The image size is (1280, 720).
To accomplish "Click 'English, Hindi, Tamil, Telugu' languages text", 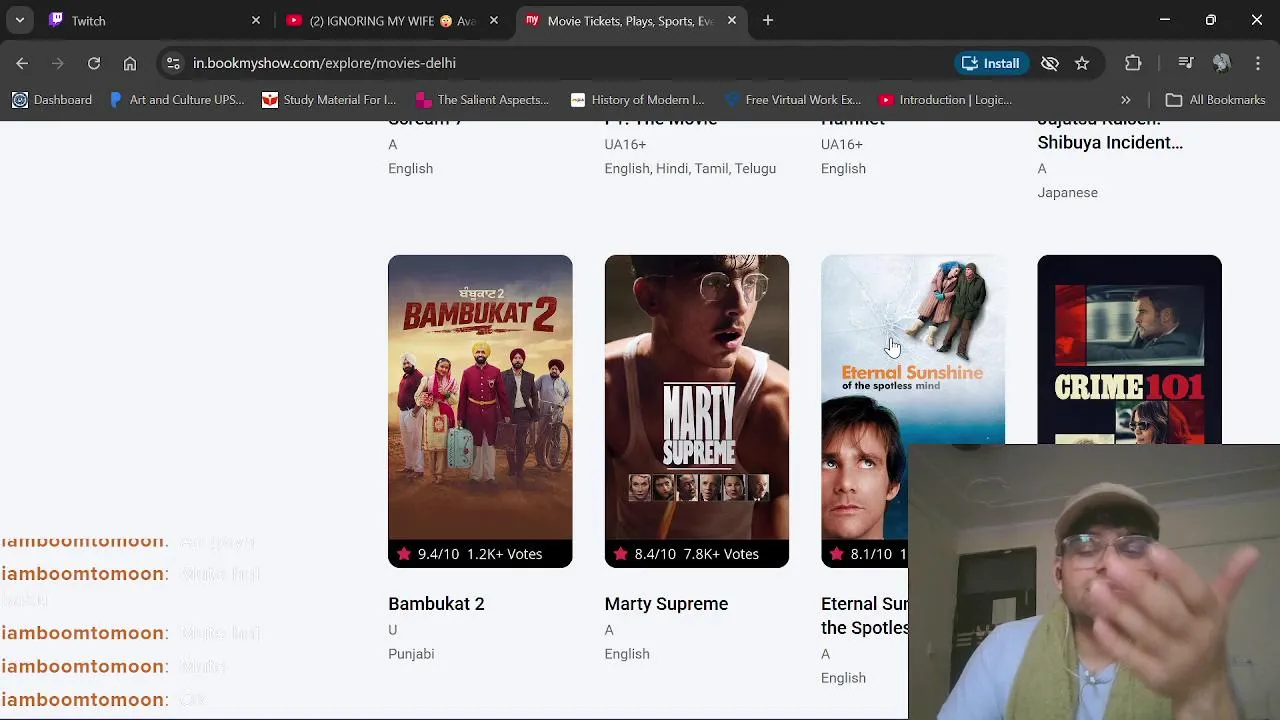I will pos(690,169).
